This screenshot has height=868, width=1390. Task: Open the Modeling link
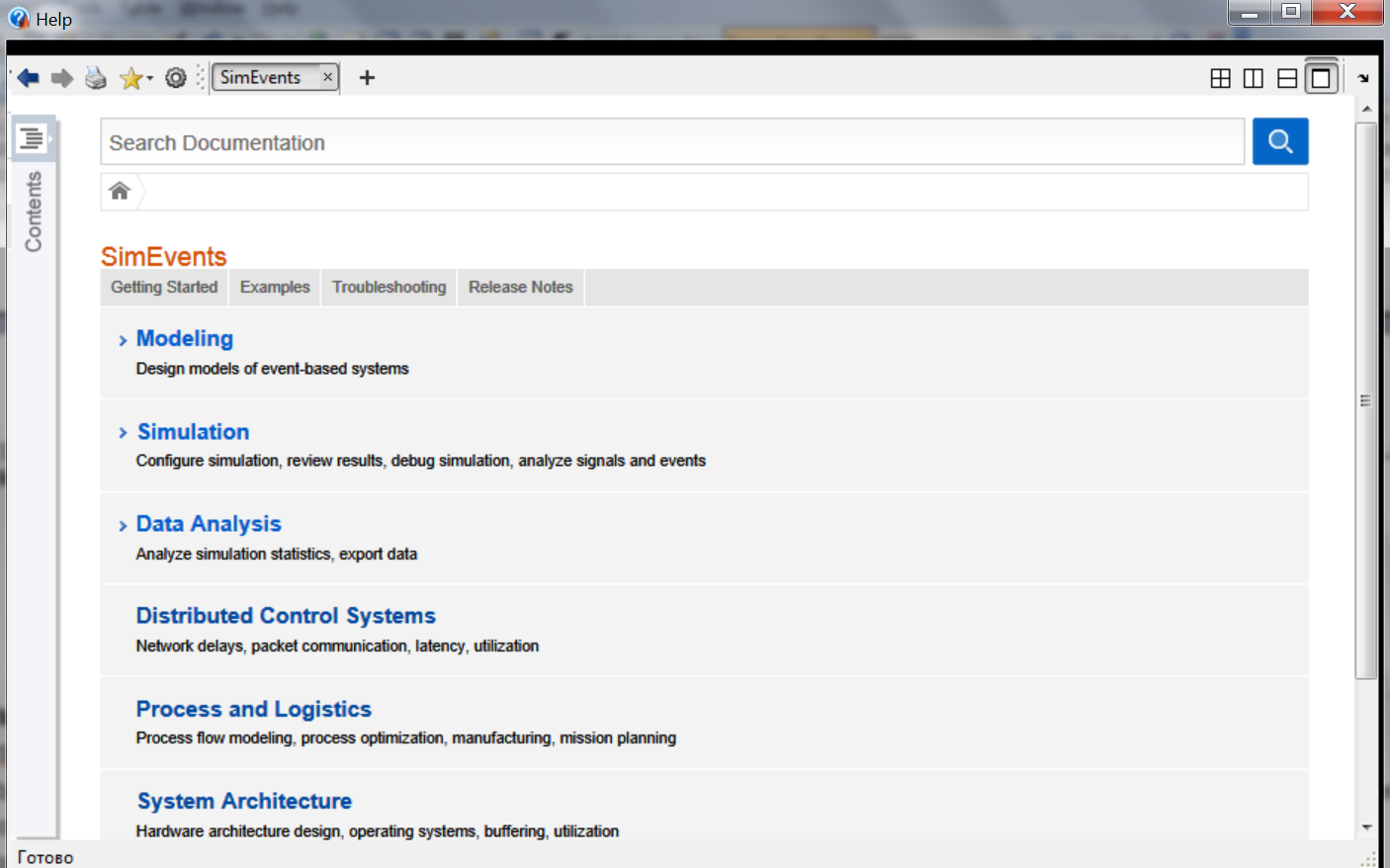(x=185, y=338)
